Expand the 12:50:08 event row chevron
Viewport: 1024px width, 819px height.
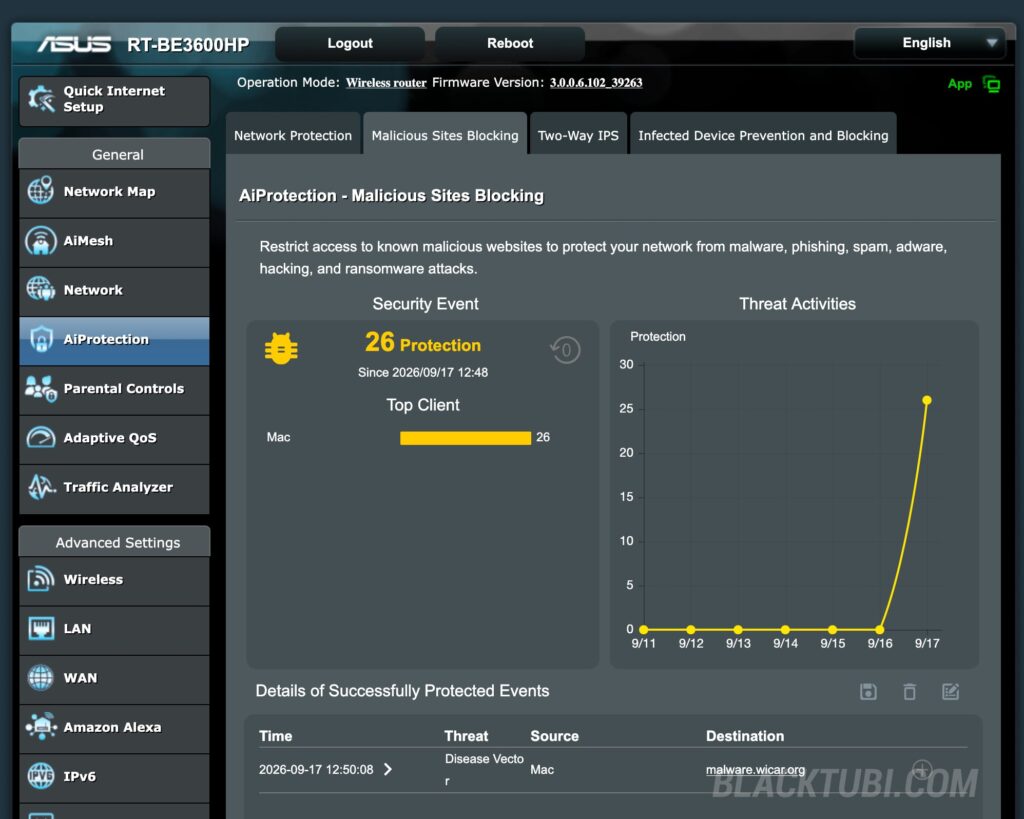tap(388, 769)
